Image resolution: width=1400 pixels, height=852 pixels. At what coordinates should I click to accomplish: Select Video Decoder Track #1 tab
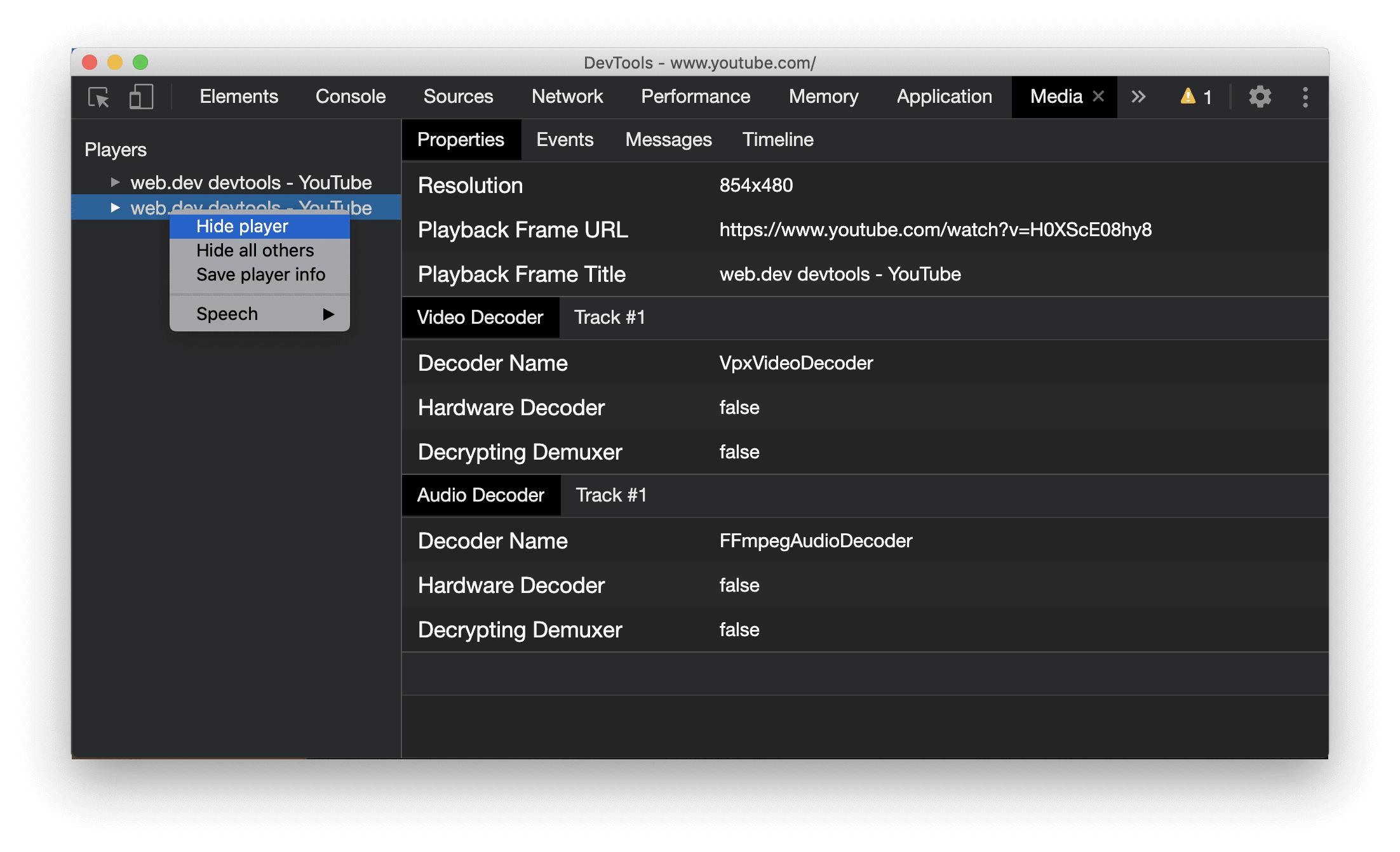609,317
